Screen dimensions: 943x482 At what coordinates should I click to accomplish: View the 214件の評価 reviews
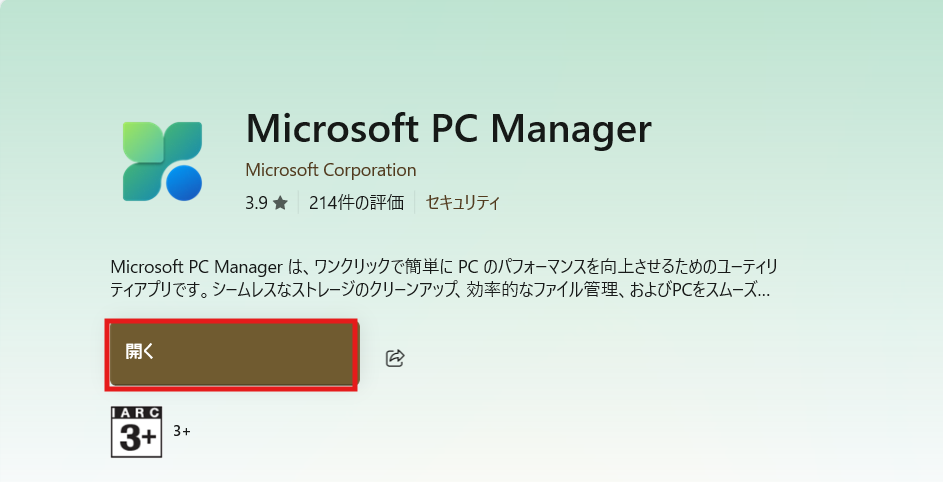pos(356,203)
